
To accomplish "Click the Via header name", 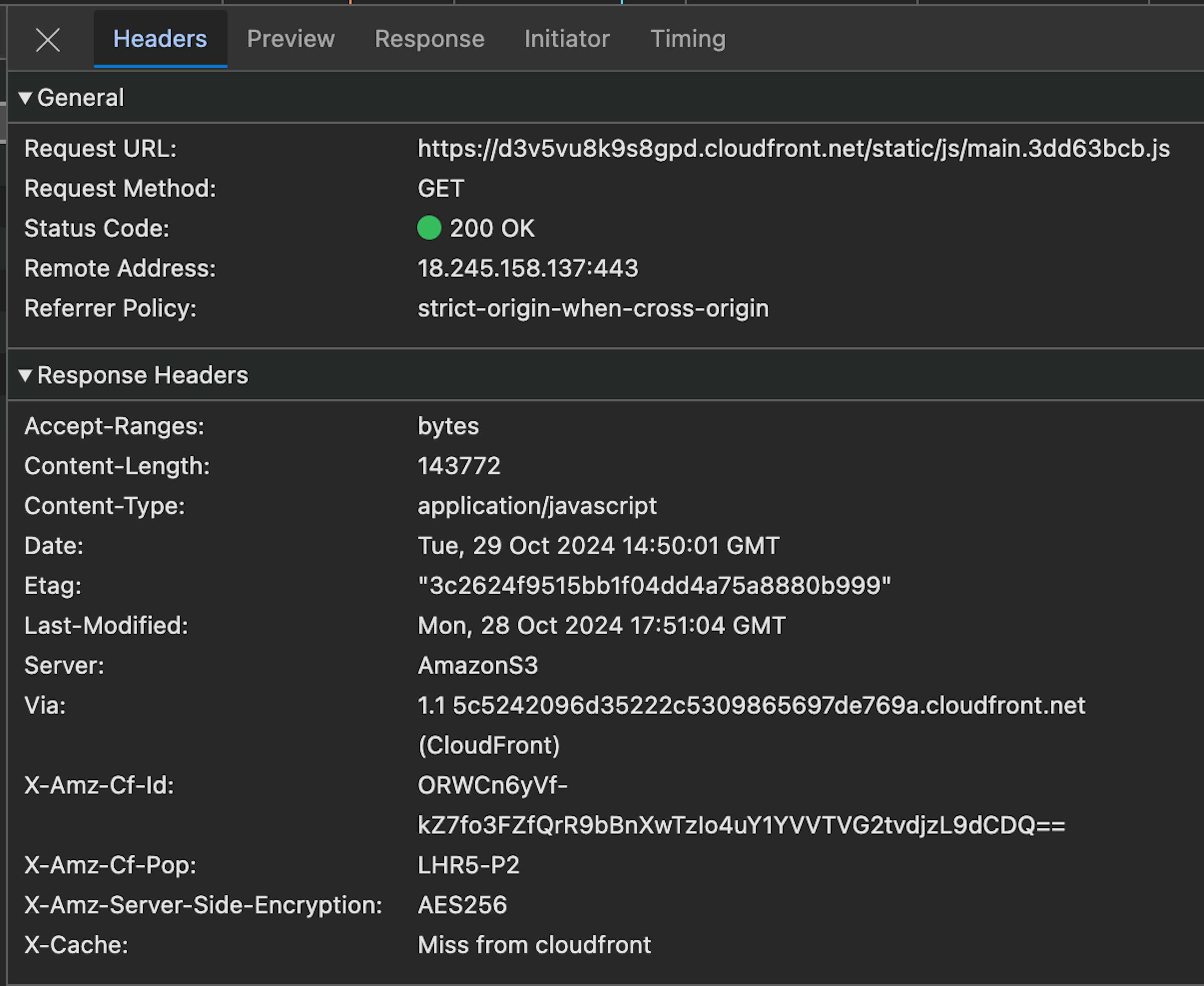I will coord(45,705).
